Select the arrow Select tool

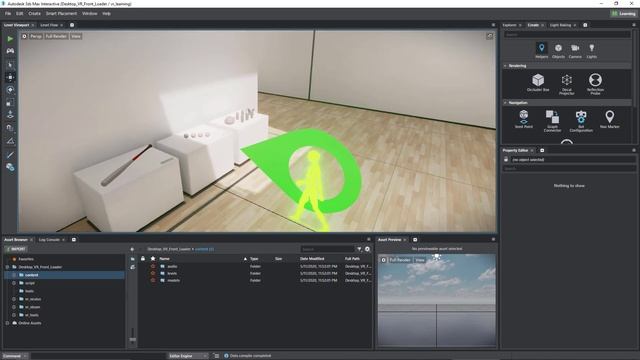[10, 65]
